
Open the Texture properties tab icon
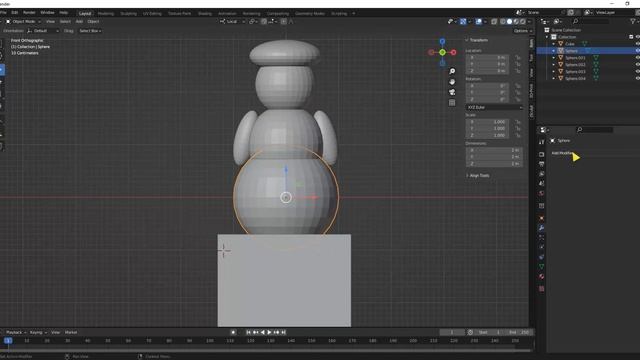(542, 289)
